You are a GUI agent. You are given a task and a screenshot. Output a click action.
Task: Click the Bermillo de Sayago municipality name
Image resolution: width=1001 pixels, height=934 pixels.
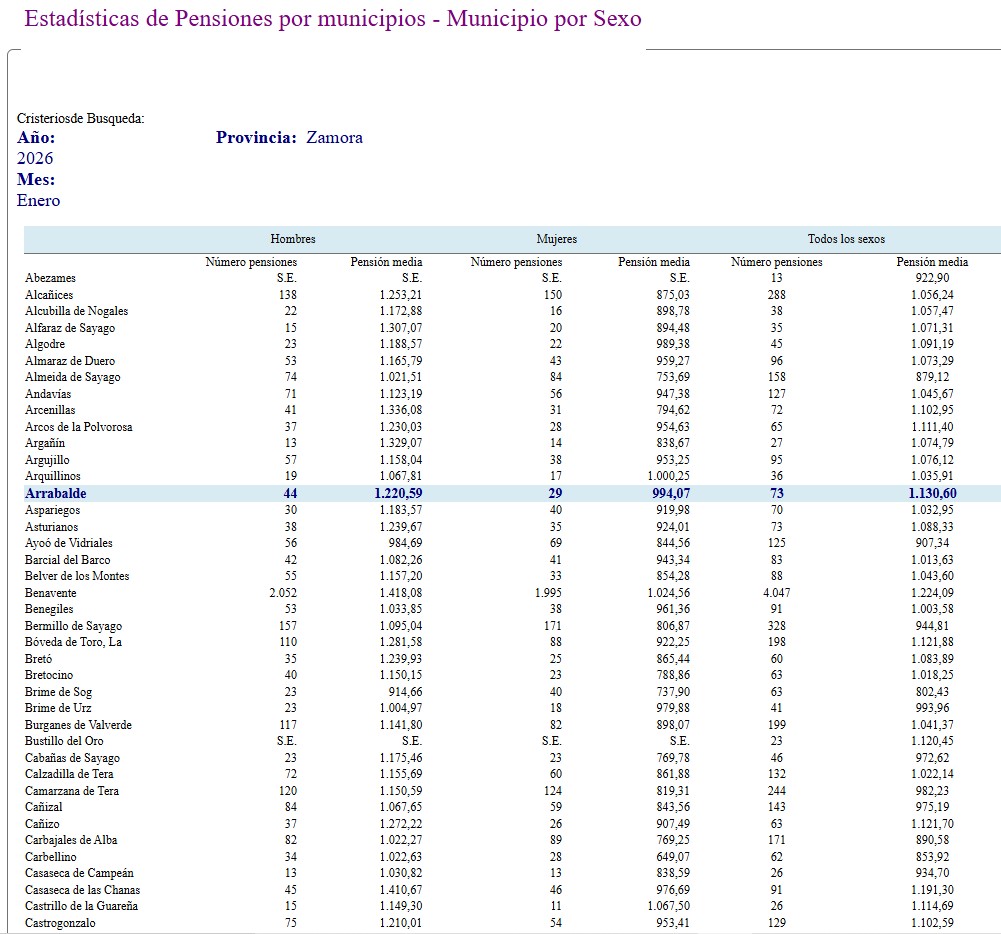tap(69, 626)
